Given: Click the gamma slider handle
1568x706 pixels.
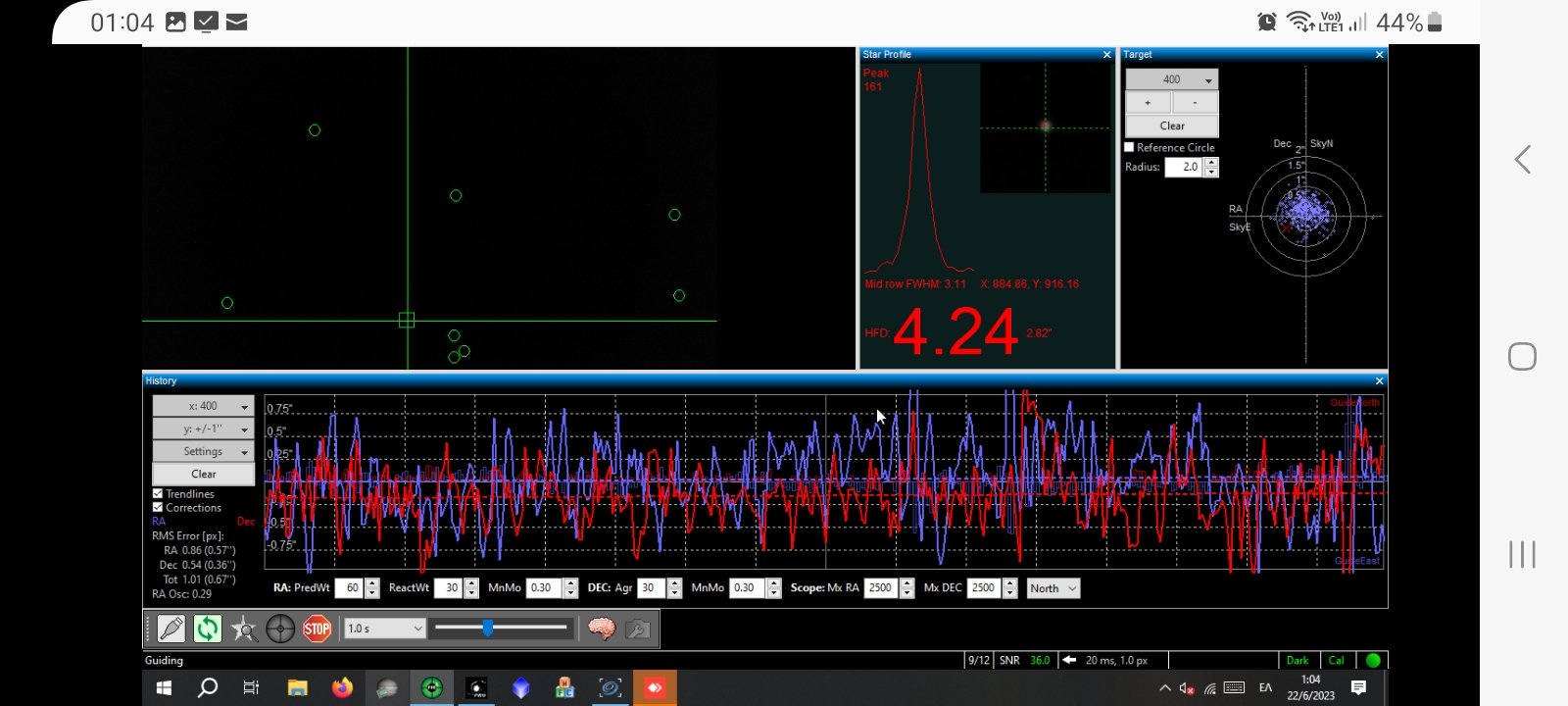Looking at the screenshot, I should pos(488,629).
